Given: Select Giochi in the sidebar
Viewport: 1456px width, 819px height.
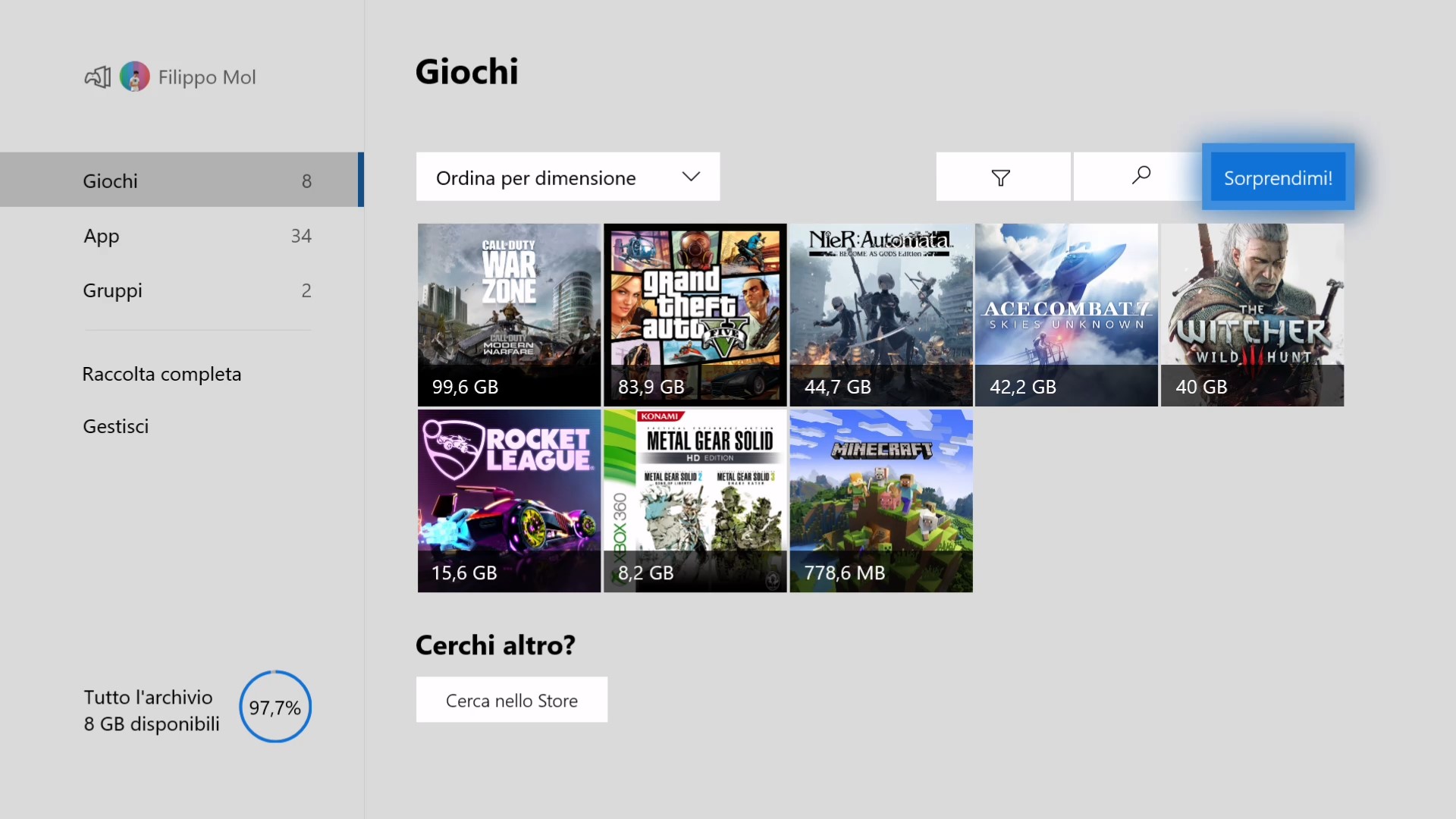Looking at the screenshot, I should point(182,180).
